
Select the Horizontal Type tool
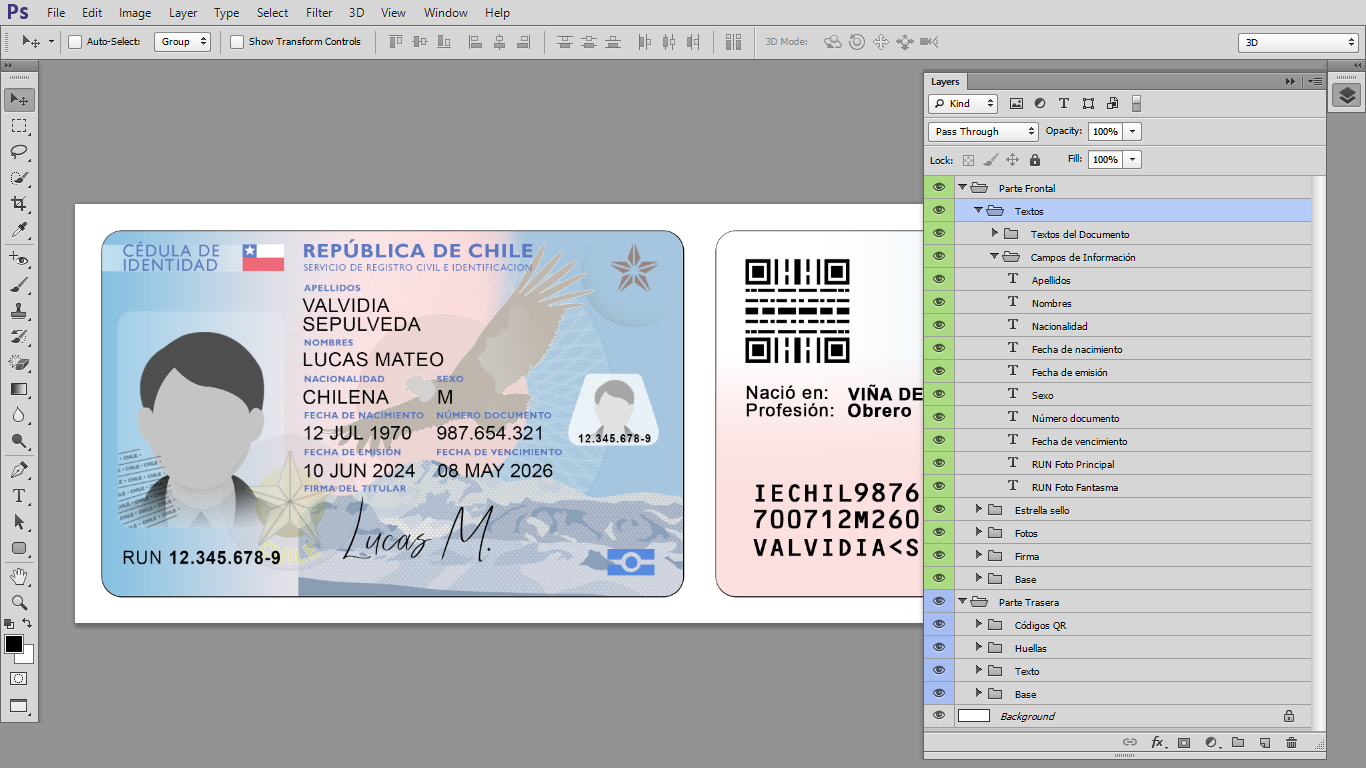pyautogui.click(x=19, y=496)
